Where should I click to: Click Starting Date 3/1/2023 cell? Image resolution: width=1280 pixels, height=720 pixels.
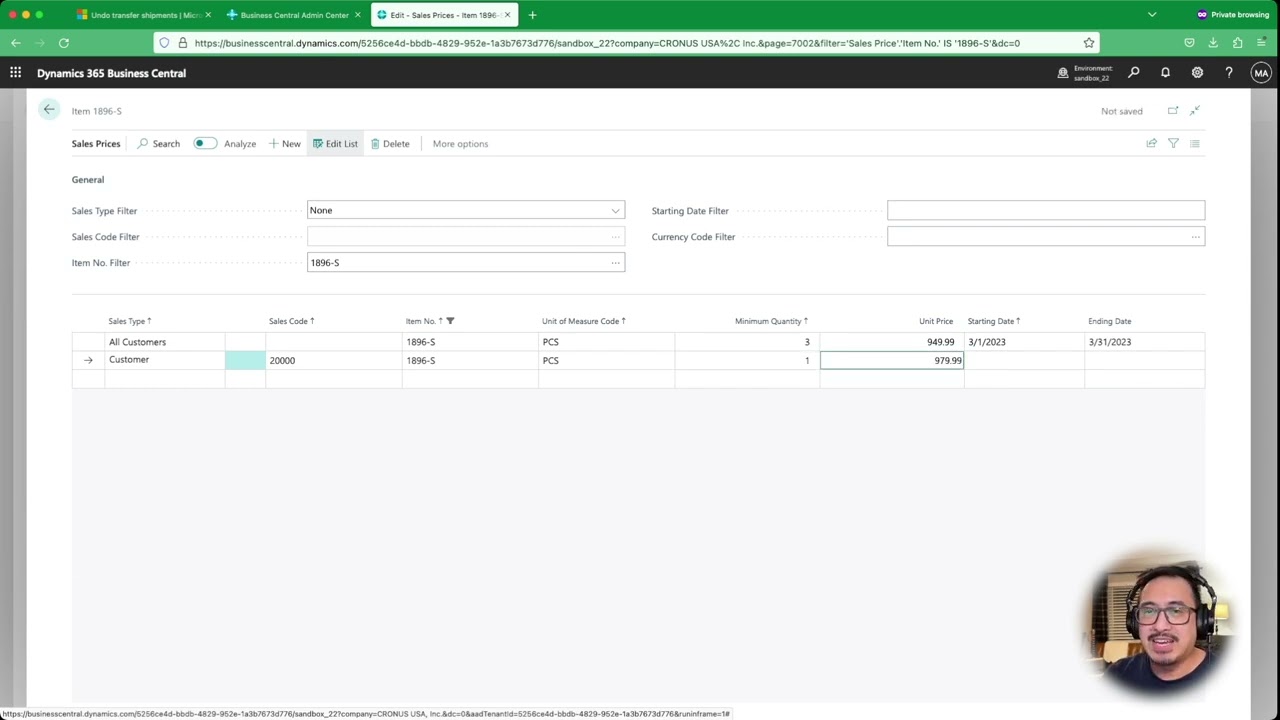1024,342
